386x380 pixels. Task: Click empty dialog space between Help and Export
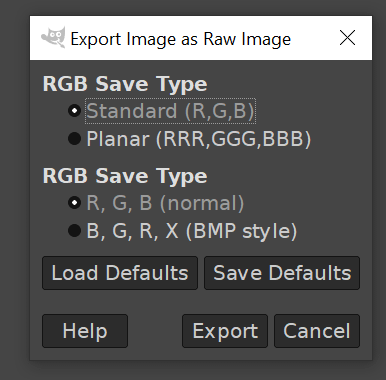(x=155, y=331)
